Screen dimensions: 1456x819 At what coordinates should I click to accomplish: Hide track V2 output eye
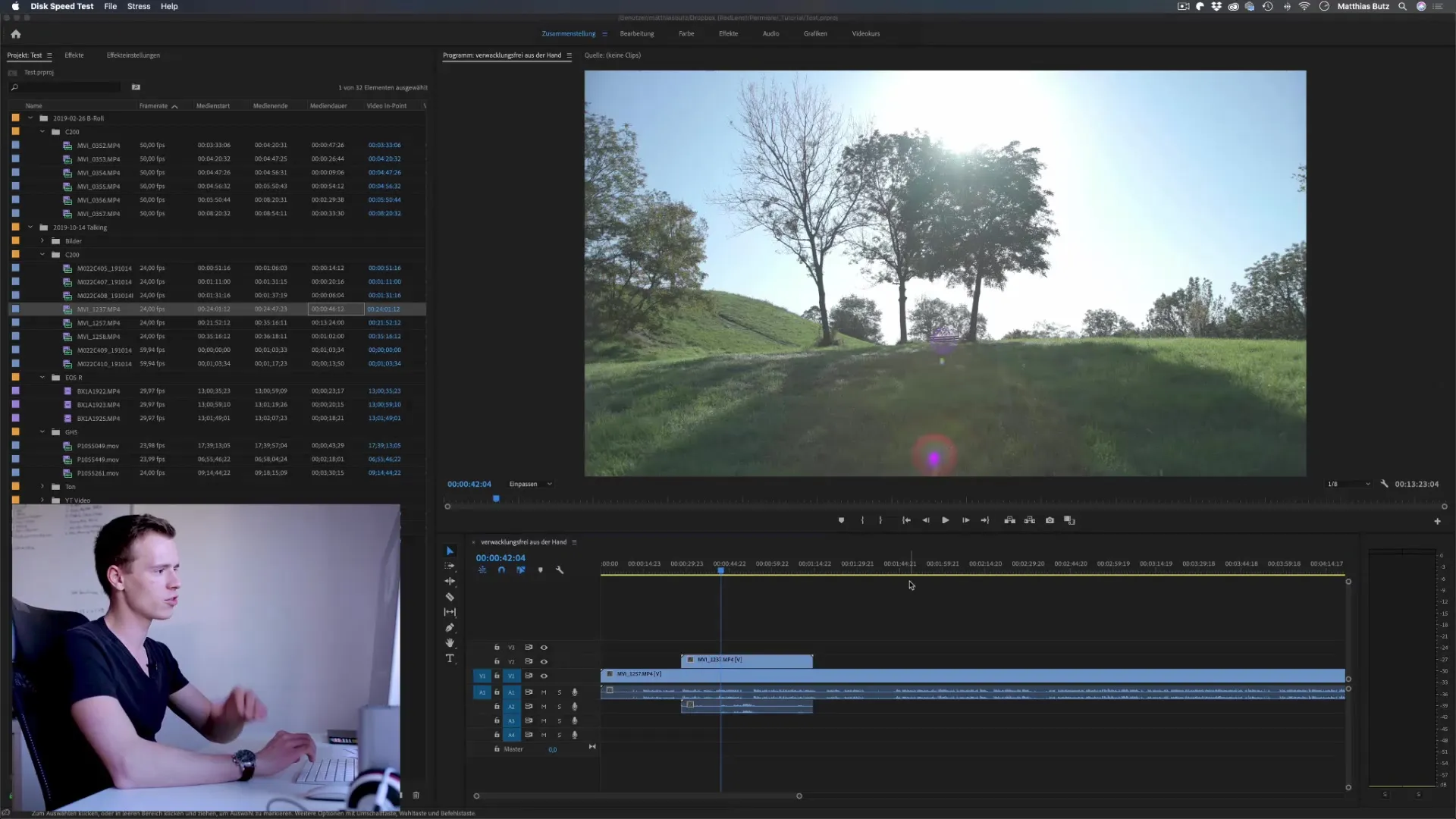coord(544,662)
